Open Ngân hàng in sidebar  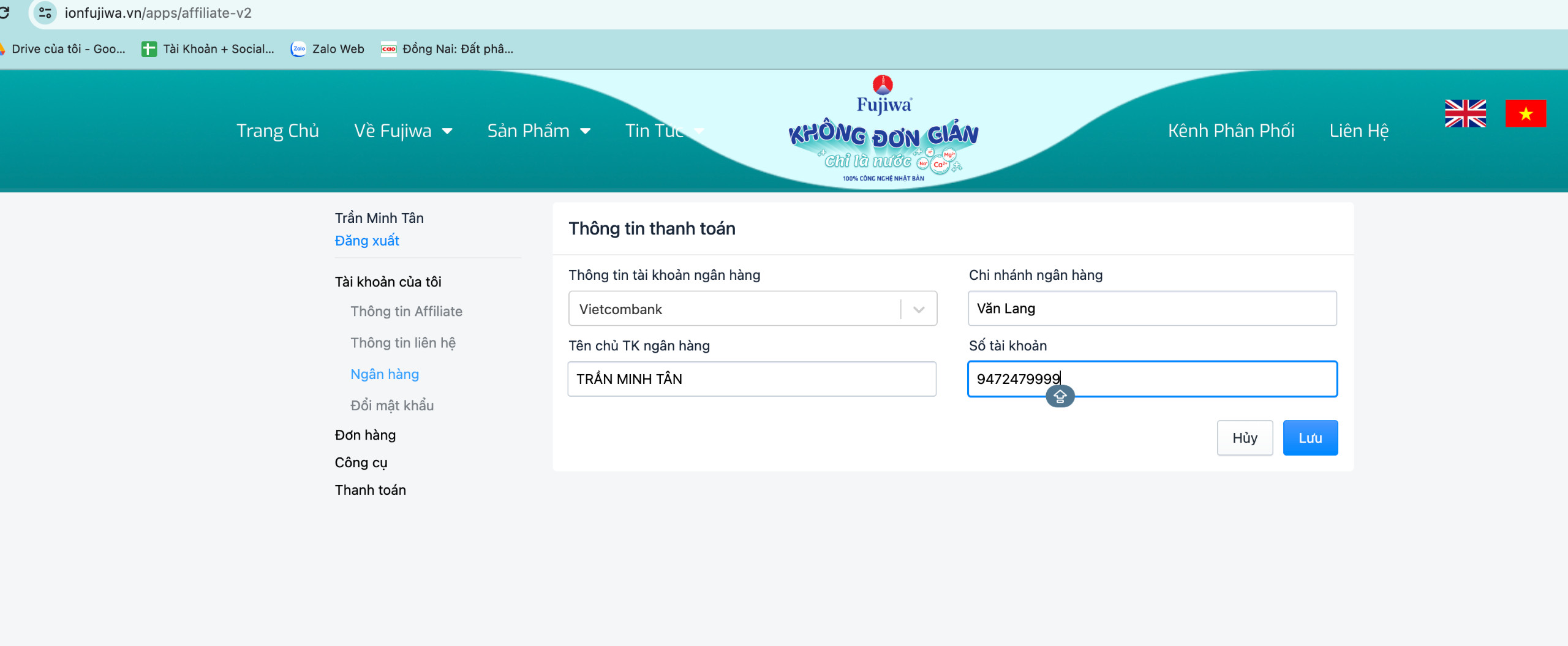tap(385, 374)
